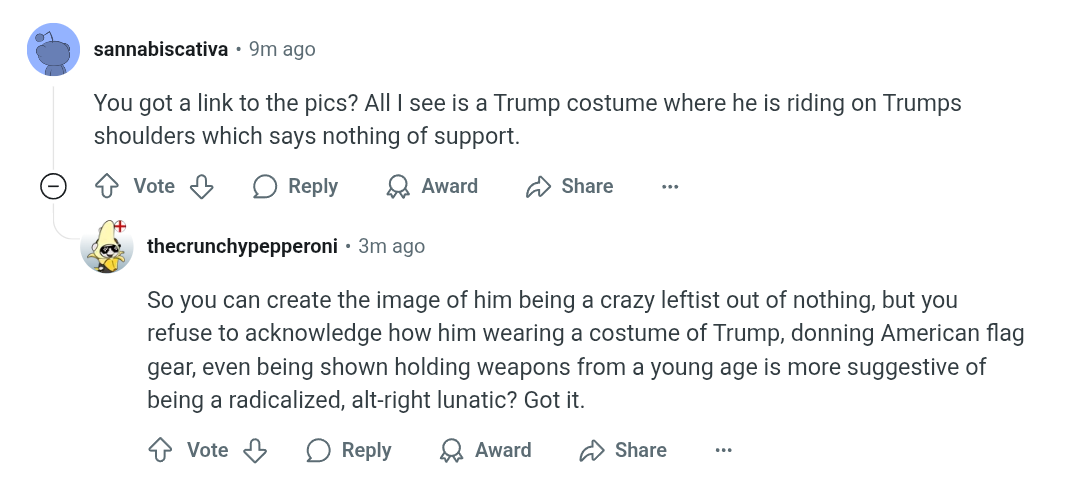The width and height of the screenshot is (1080, 485).
Task: Click Share arrow icon on thecrunchypepperoni's reply
Action: [592, 450]
